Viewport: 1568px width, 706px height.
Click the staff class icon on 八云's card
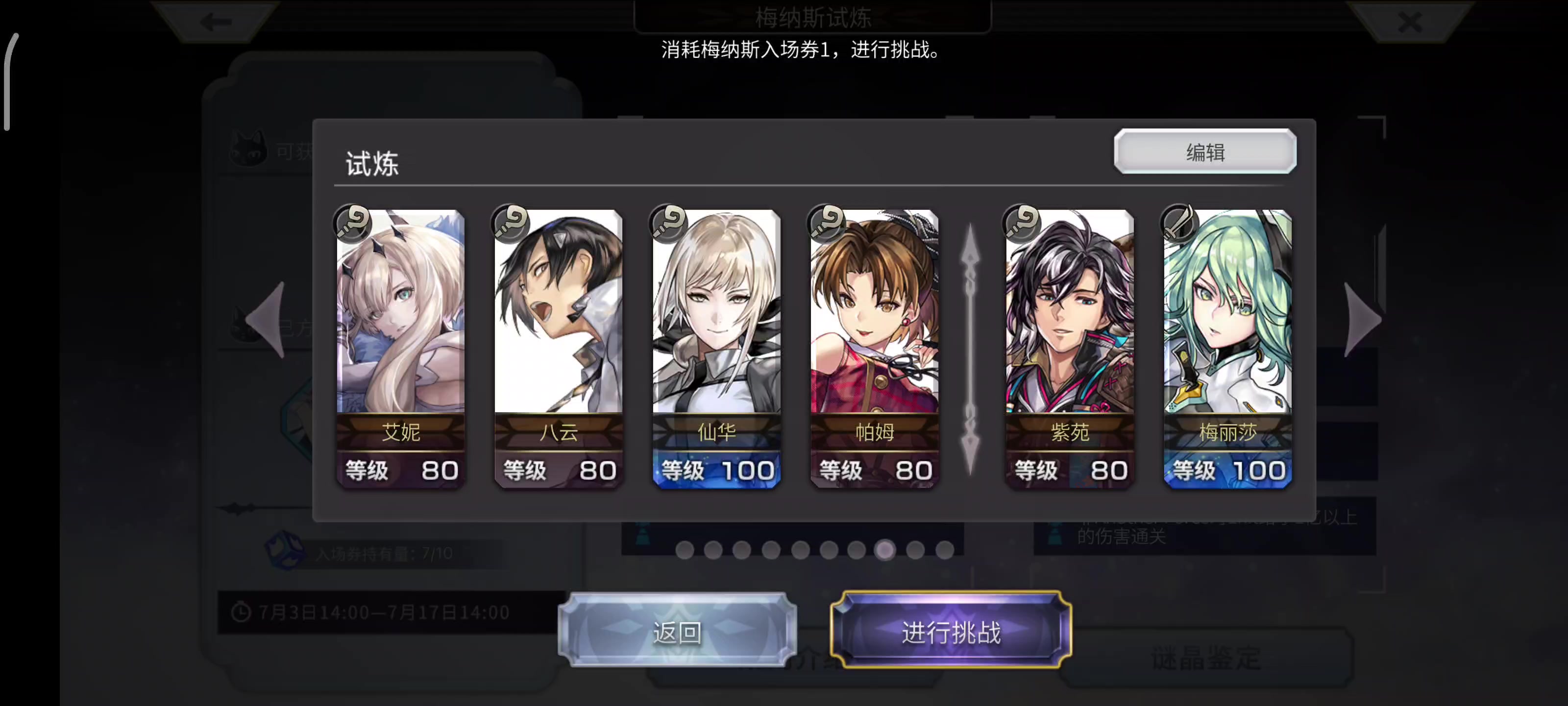point(511,223)
